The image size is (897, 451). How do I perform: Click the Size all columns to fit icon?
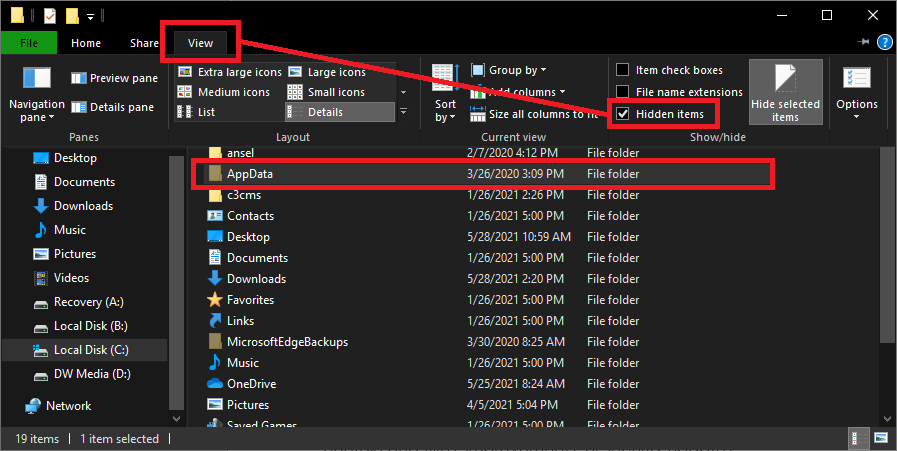click(x=476, y=114)
